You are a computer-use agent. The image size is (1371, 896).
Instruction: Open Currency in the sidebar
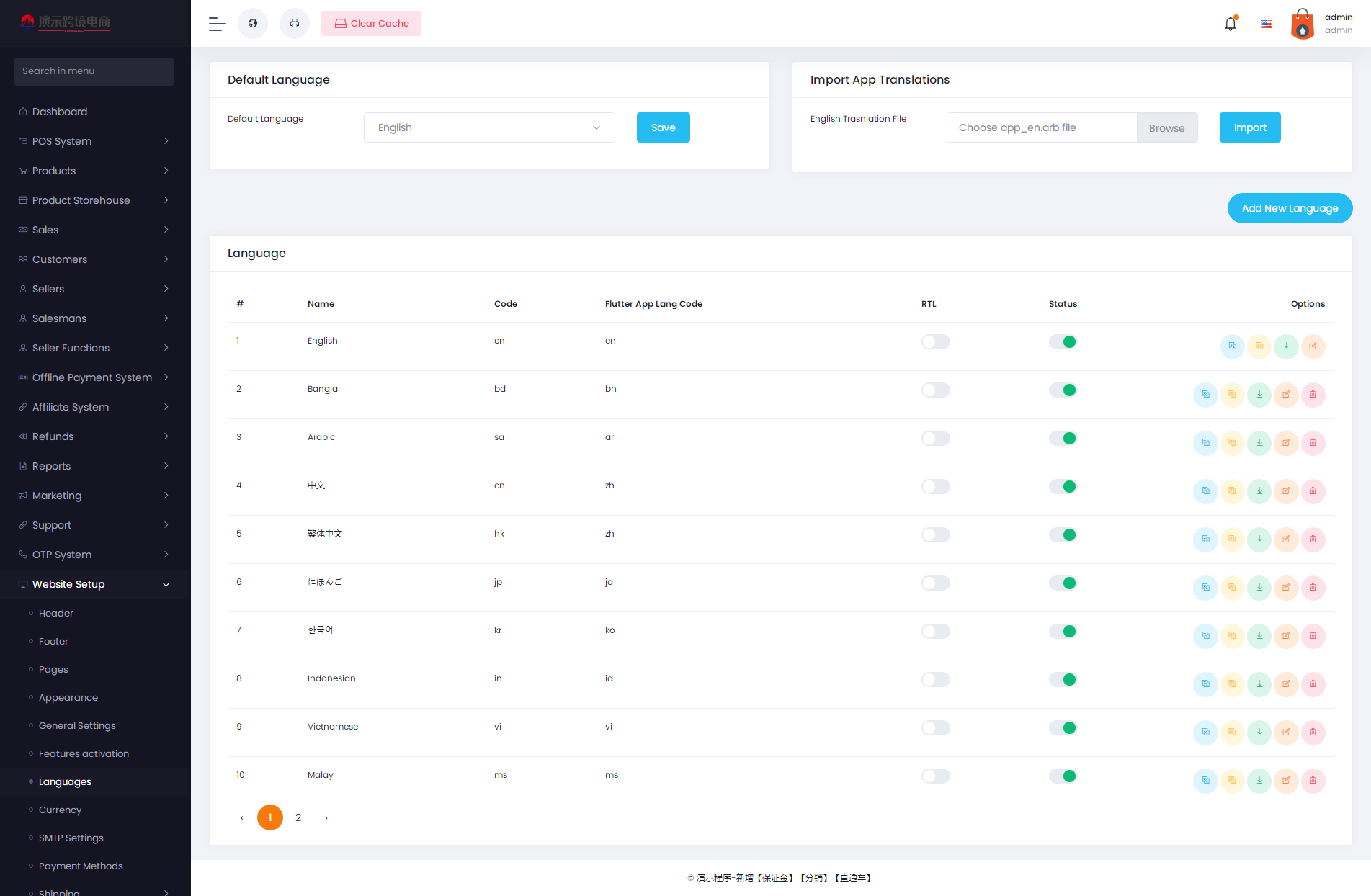pyautogui.click(x=60, y=810)
